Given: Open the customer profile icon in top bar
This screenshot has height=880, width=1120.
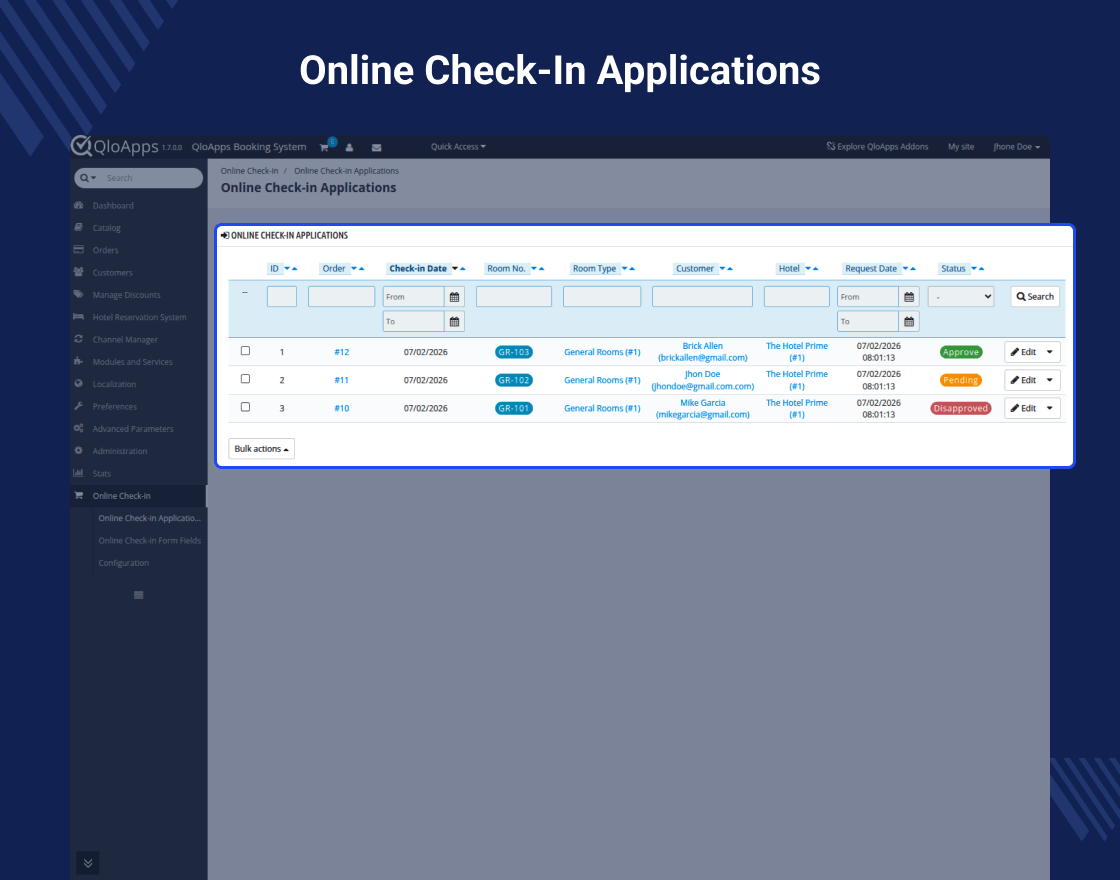Looking at the screenshot, I should 349,147.
